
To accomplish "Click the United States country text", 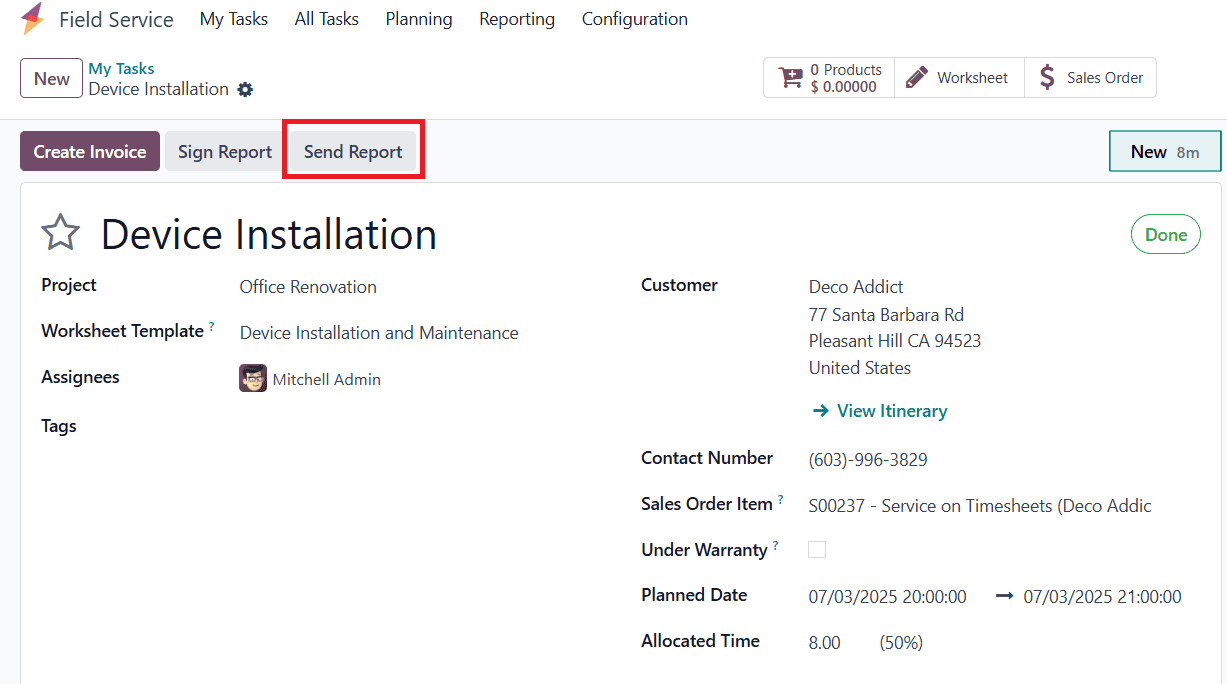I will 860,368.
